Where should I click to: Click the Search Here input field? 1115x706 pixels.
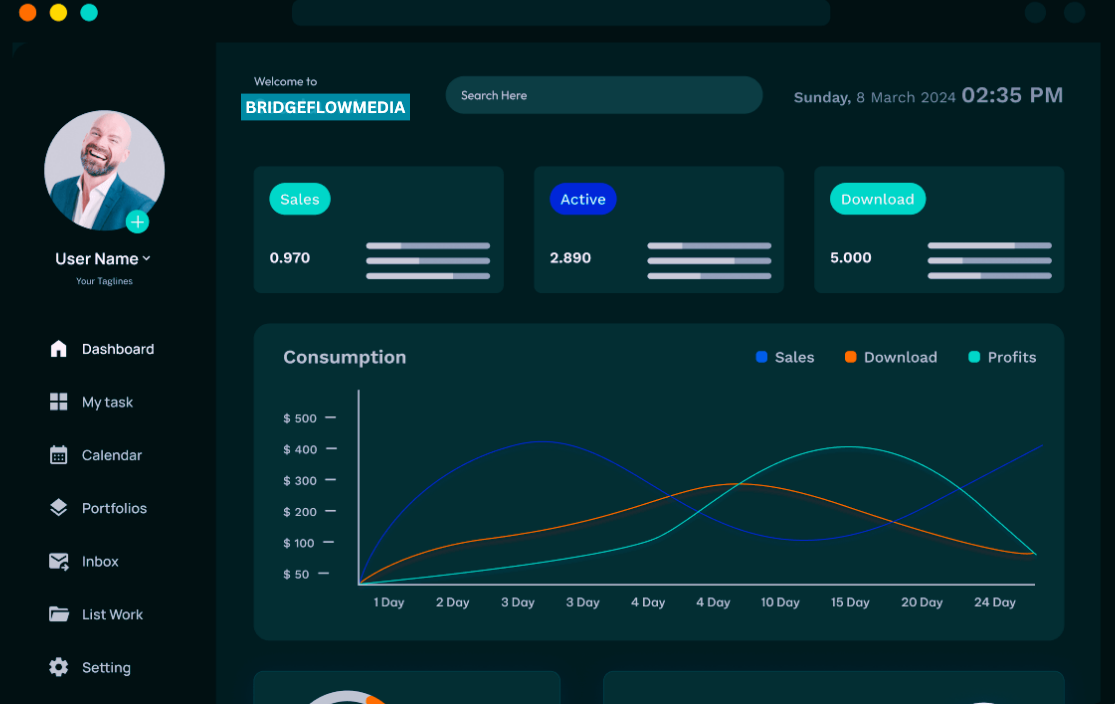pos(604,95)
